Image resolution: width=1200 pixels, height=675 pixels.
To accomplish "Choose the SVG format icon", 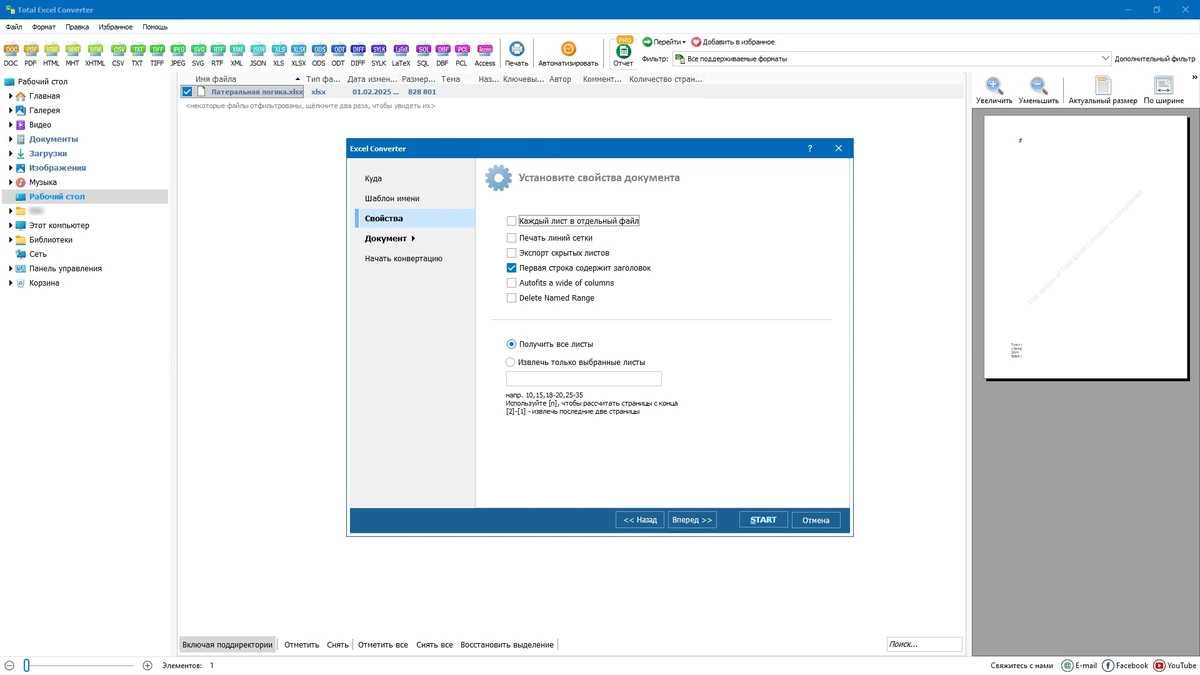I will click(198, 54).
